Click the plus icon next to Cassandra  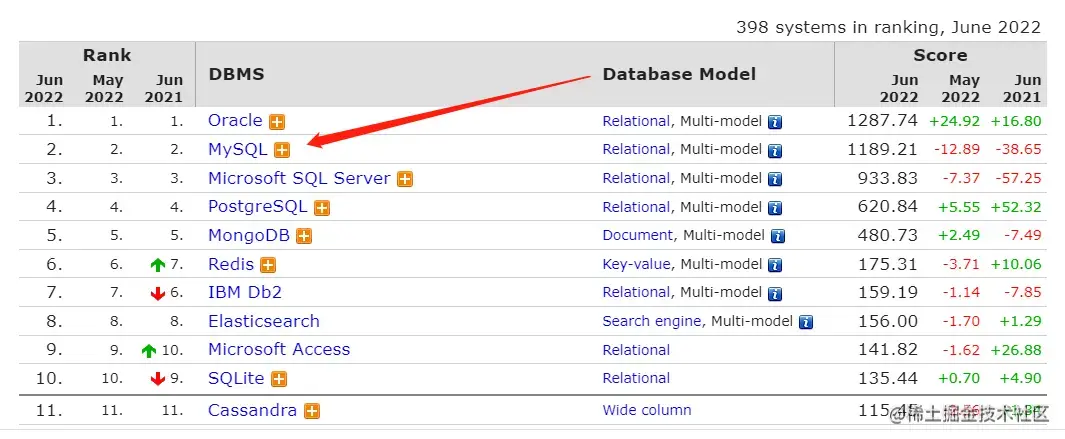click(312, 411)
